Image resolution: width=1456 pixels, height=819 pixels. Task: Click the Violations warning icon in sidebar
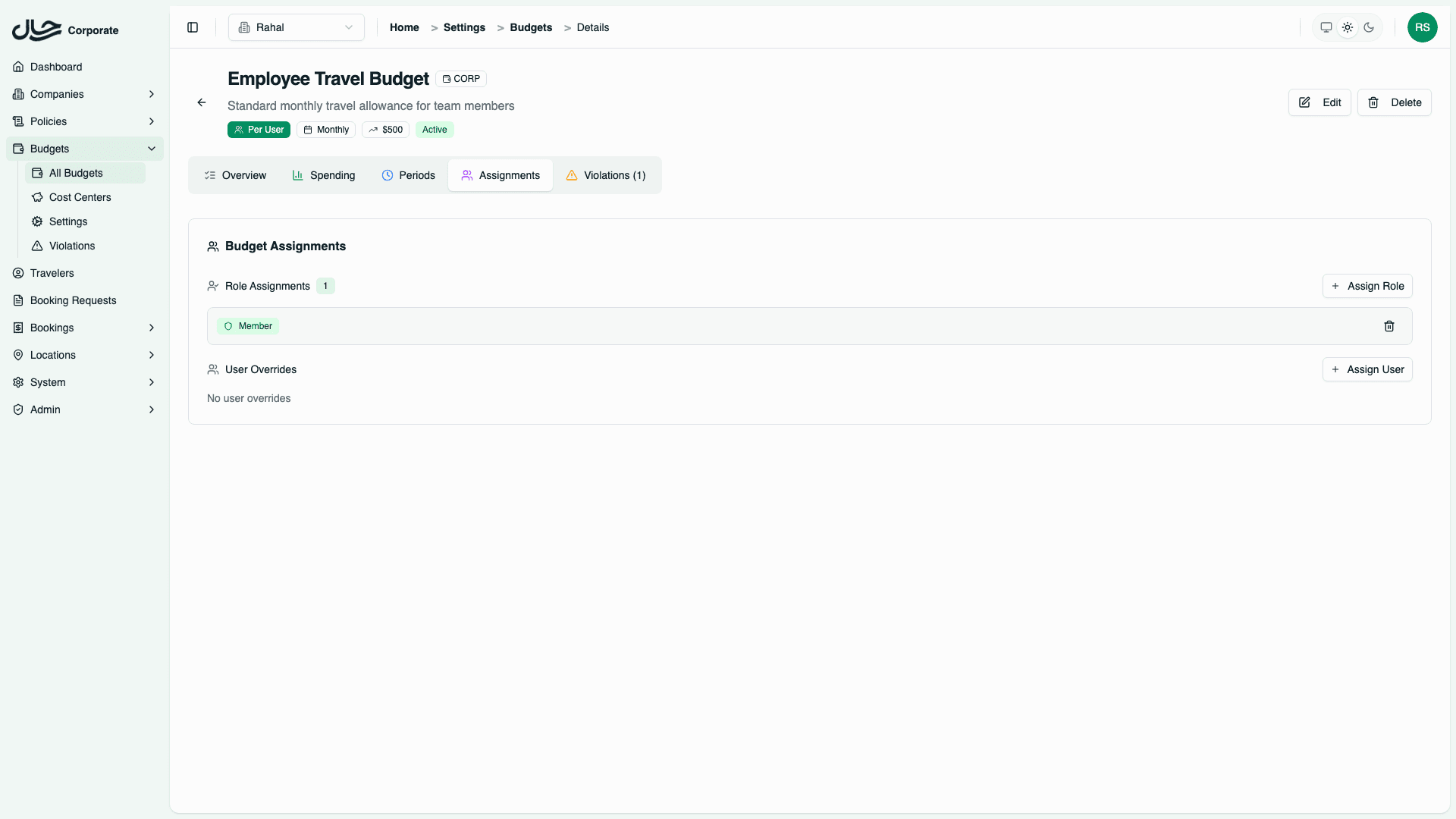click(37, 246)
